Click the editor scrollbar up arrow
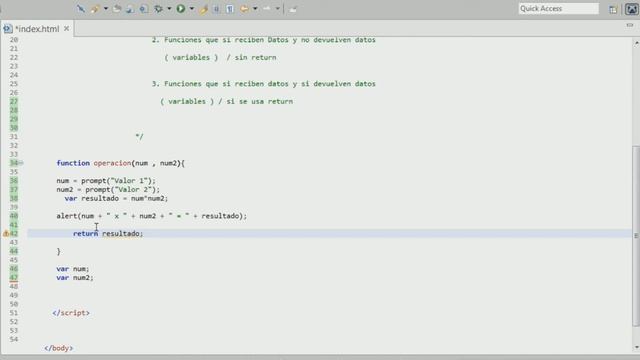Screen dimensions: 640x360 636,42
